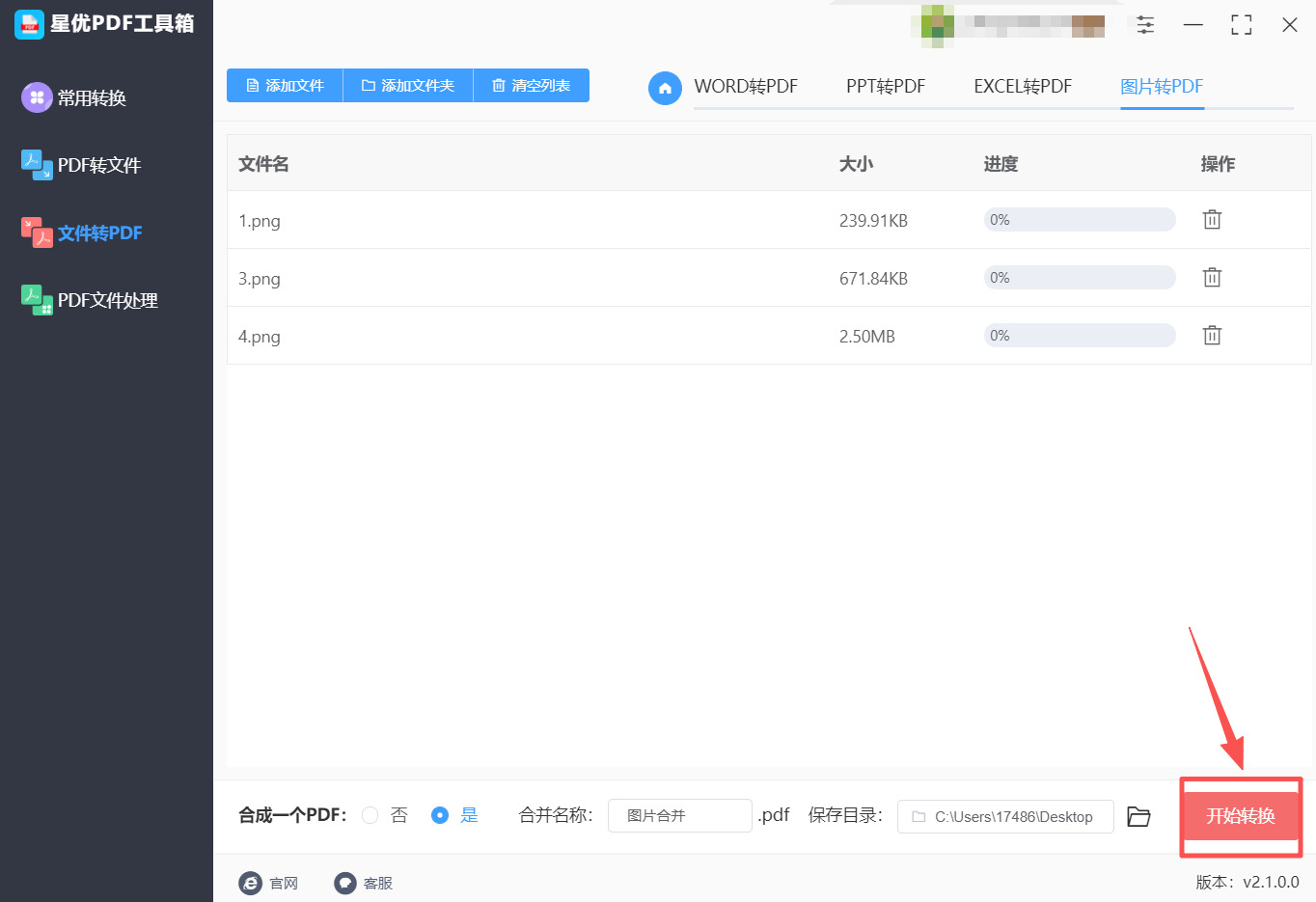1316x902 pixels.
Task: Go to the home icon button
Action: tap(665, 88)
